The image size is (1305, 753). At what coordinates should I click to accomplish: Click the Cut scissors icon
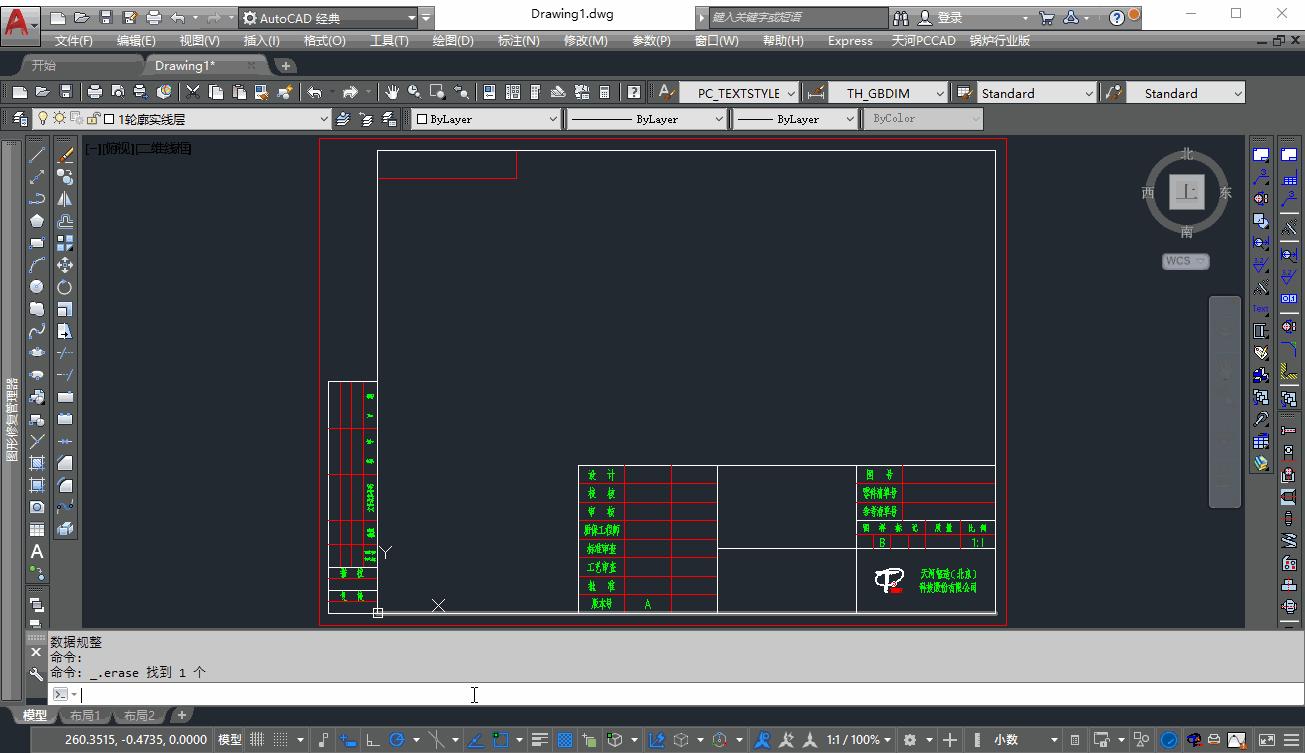(x=193, y=92)
